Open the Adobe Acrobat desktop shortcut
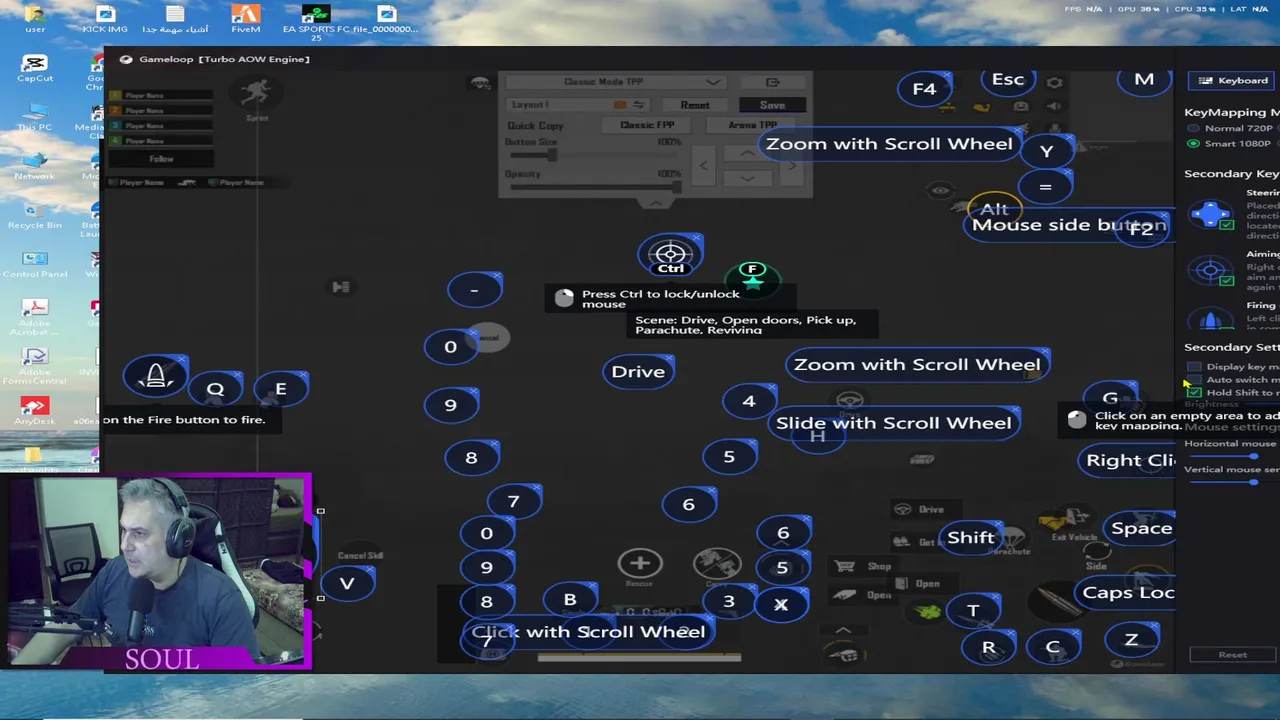 point(35,314)
